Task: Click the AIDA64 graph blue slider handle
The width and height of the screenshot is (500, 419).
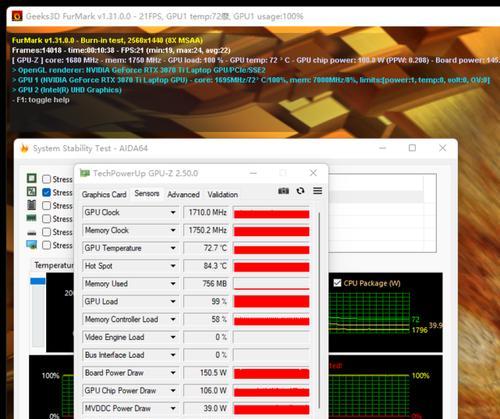Action: pos(38,281)
